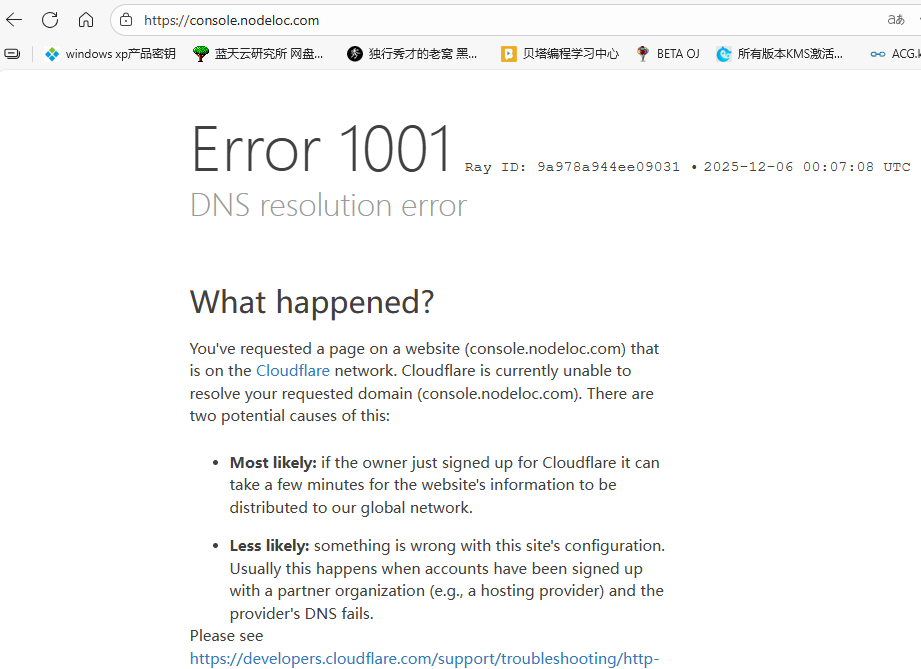Open the ACG bookmark at bar's end
The height and width of the screenshot is (669, 921).
(x=896, y=54)
